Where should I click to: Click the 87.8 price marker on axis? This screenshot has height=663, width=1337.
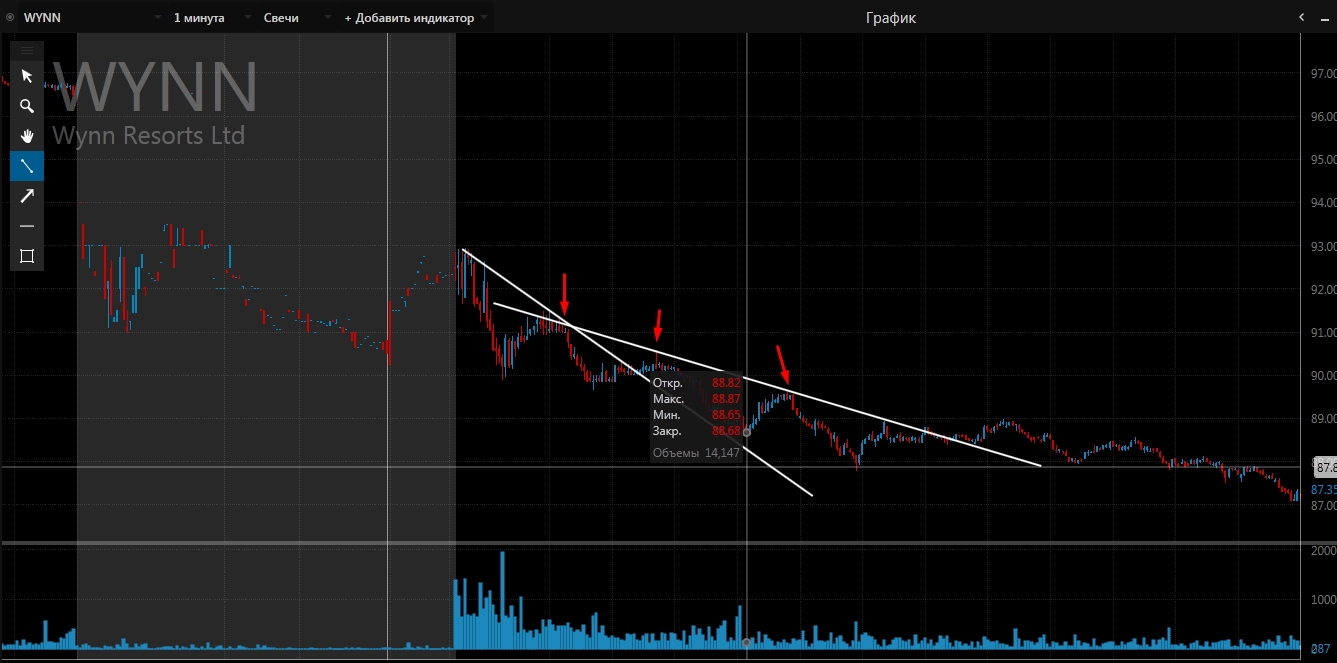click(x=1325, y=467)
